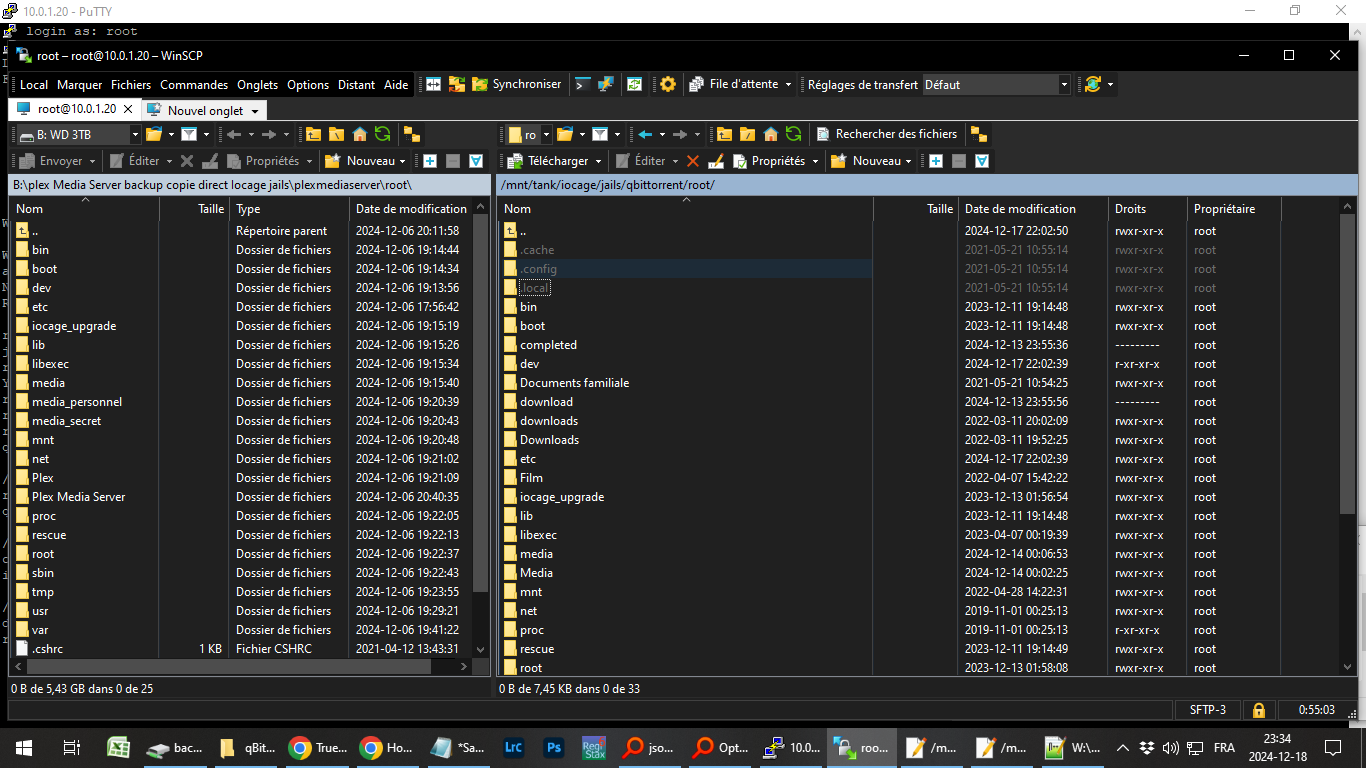Viewport: 1366px width, 768px height.
Task: Open the console terminal icon
Action: click(582, 85)
